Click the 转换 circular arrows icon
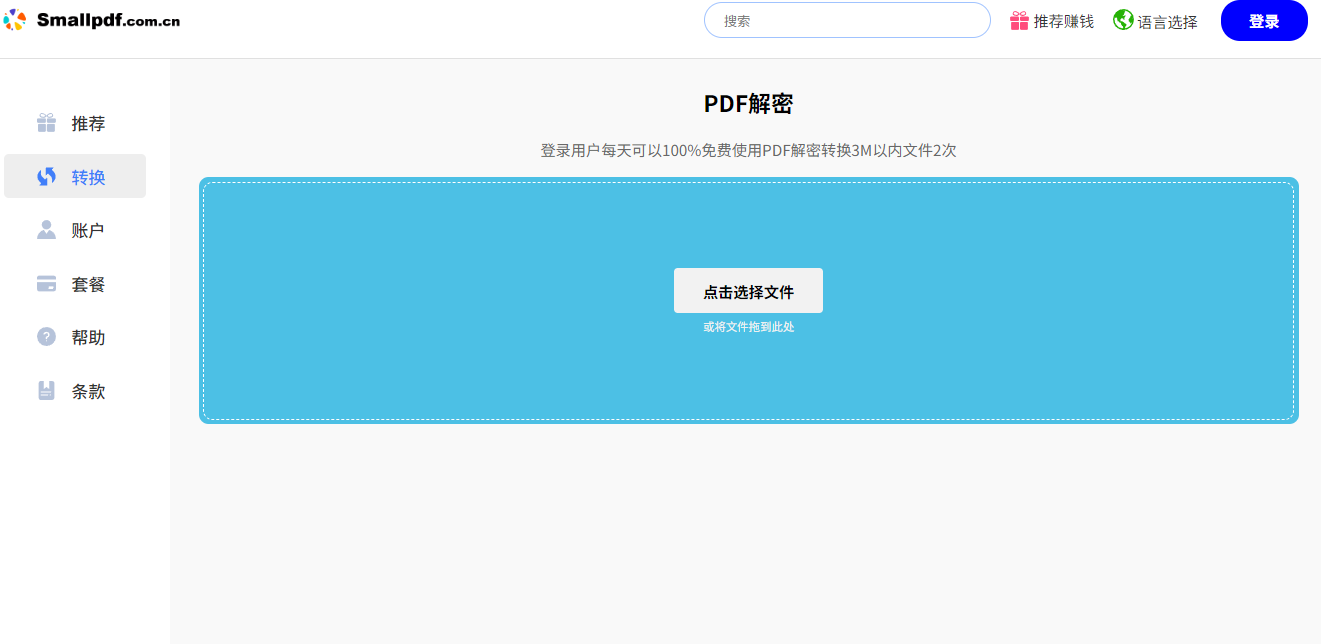 click(47, 177)
